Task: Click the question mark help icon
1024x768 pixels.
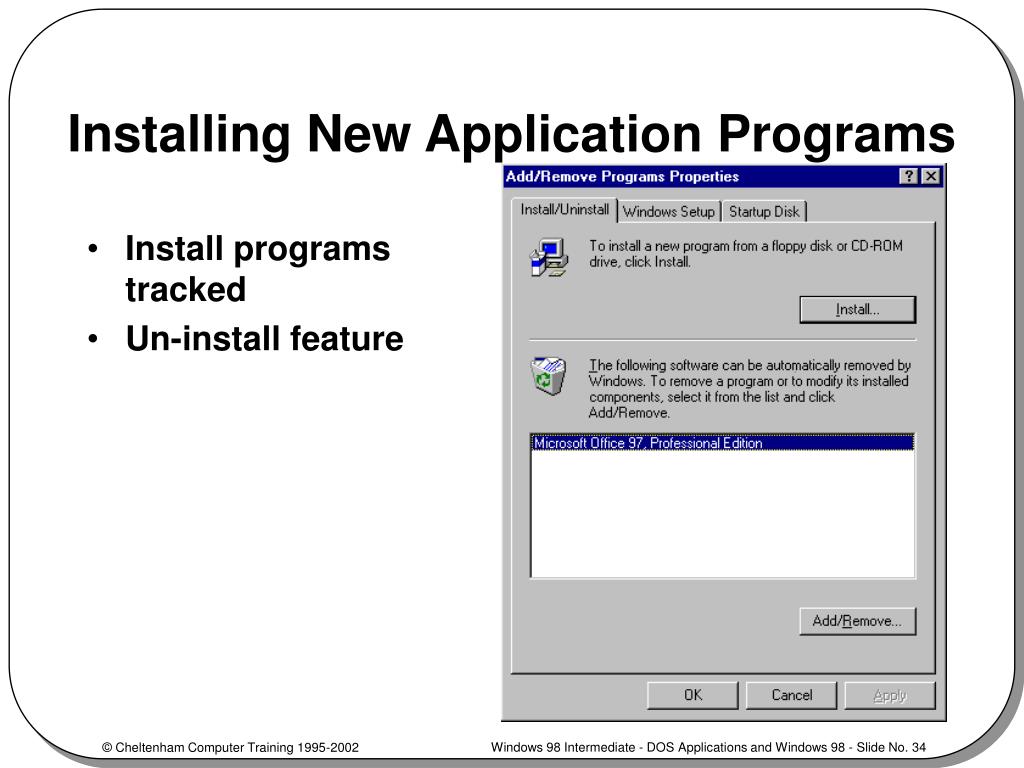Action: tap(908, 176)
